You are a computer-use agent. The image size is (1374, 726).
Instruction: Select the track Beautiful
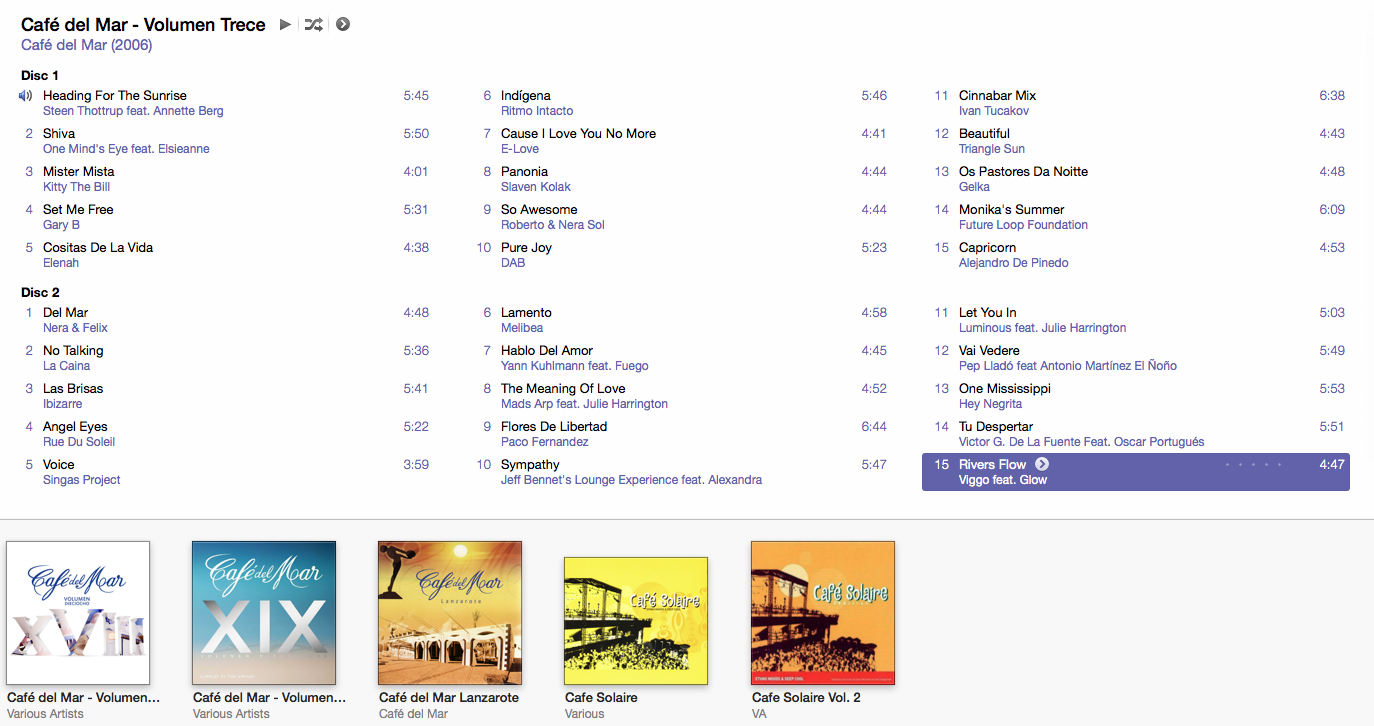click(x=985, y=133)
